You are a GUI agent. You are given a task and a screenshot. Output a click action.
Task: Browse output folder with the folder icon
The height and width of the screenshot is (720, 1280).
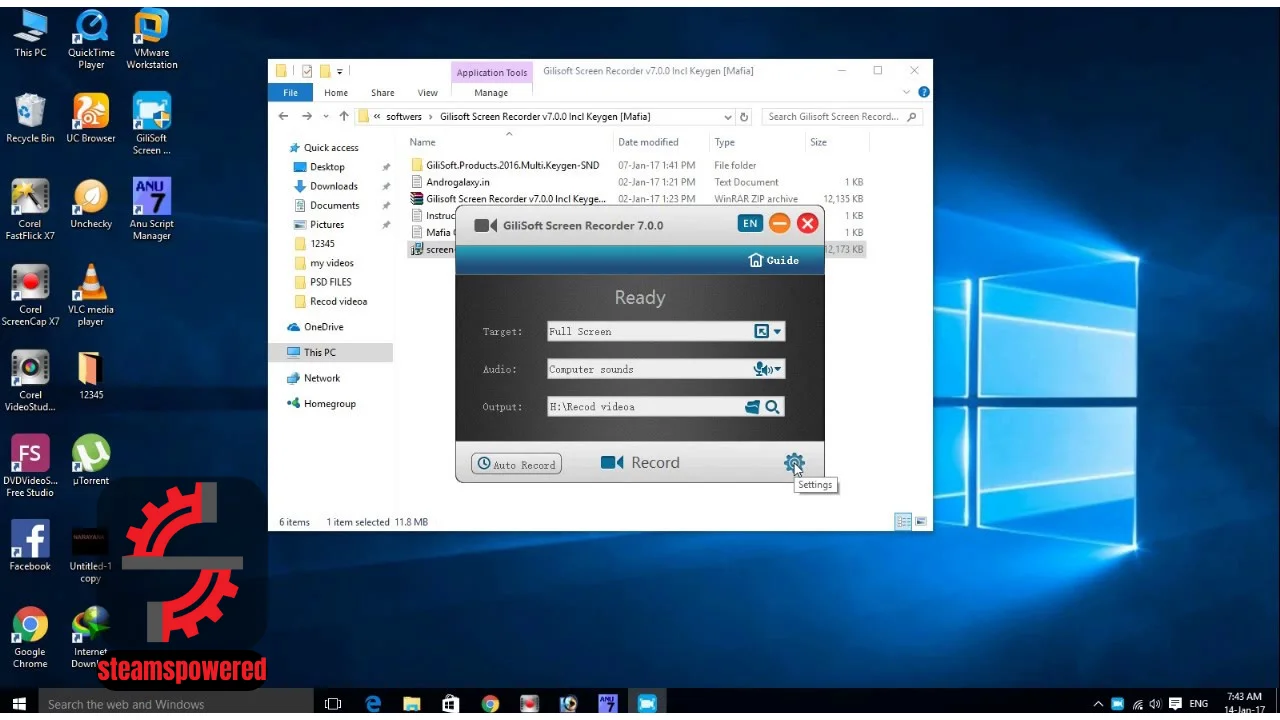[x=753, y=407]
